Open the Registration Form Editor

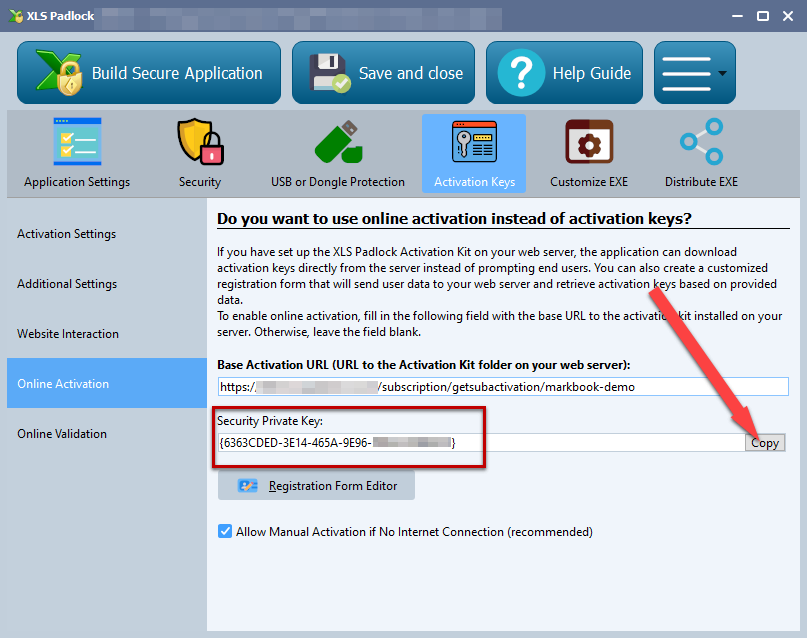tap(316, 486)
